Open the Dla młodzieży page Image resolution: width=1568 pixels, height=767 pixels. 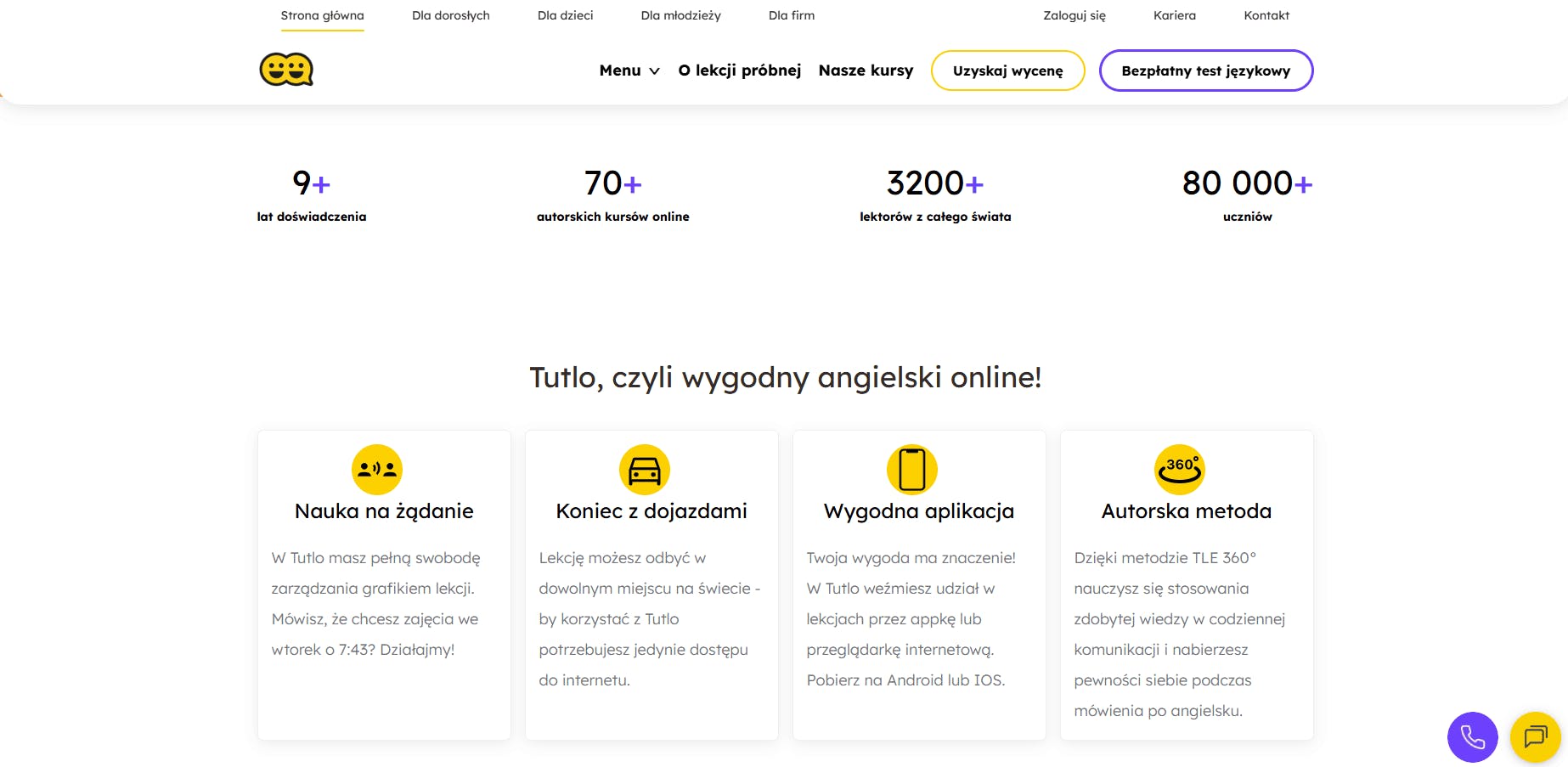coord(680,15)
